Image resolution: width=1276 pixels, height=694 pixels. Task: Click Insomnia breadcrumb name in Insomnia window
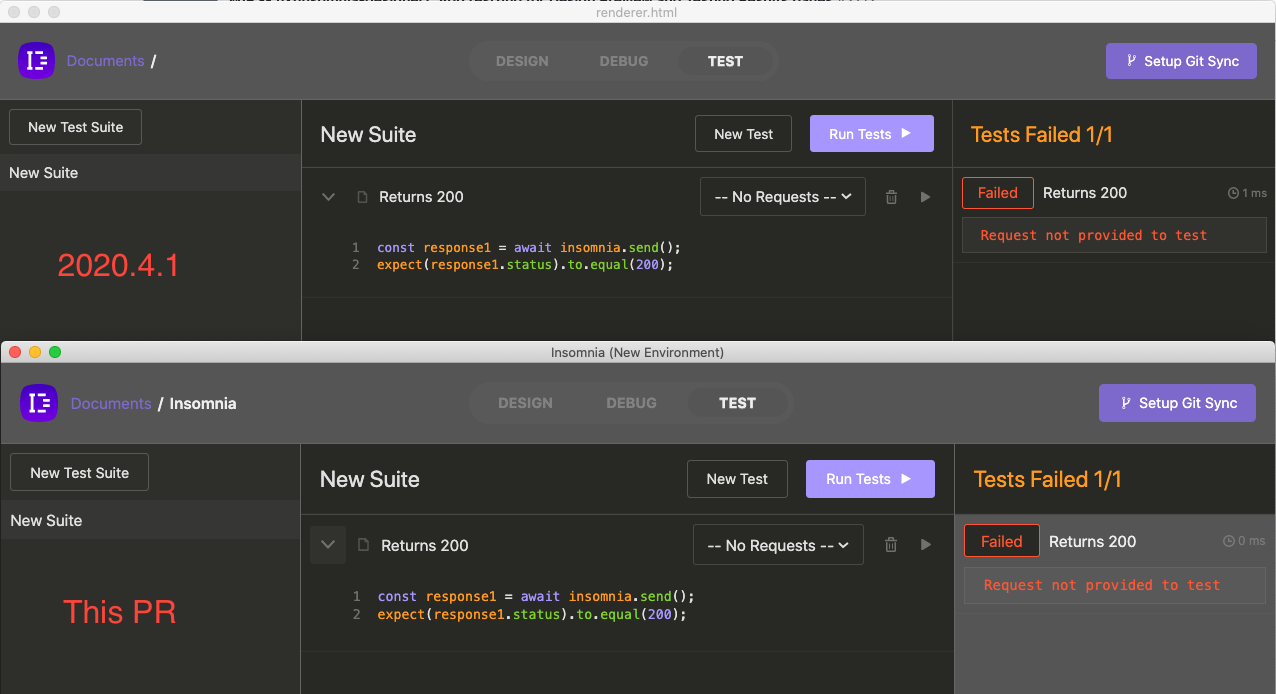(x=203, y=404)
